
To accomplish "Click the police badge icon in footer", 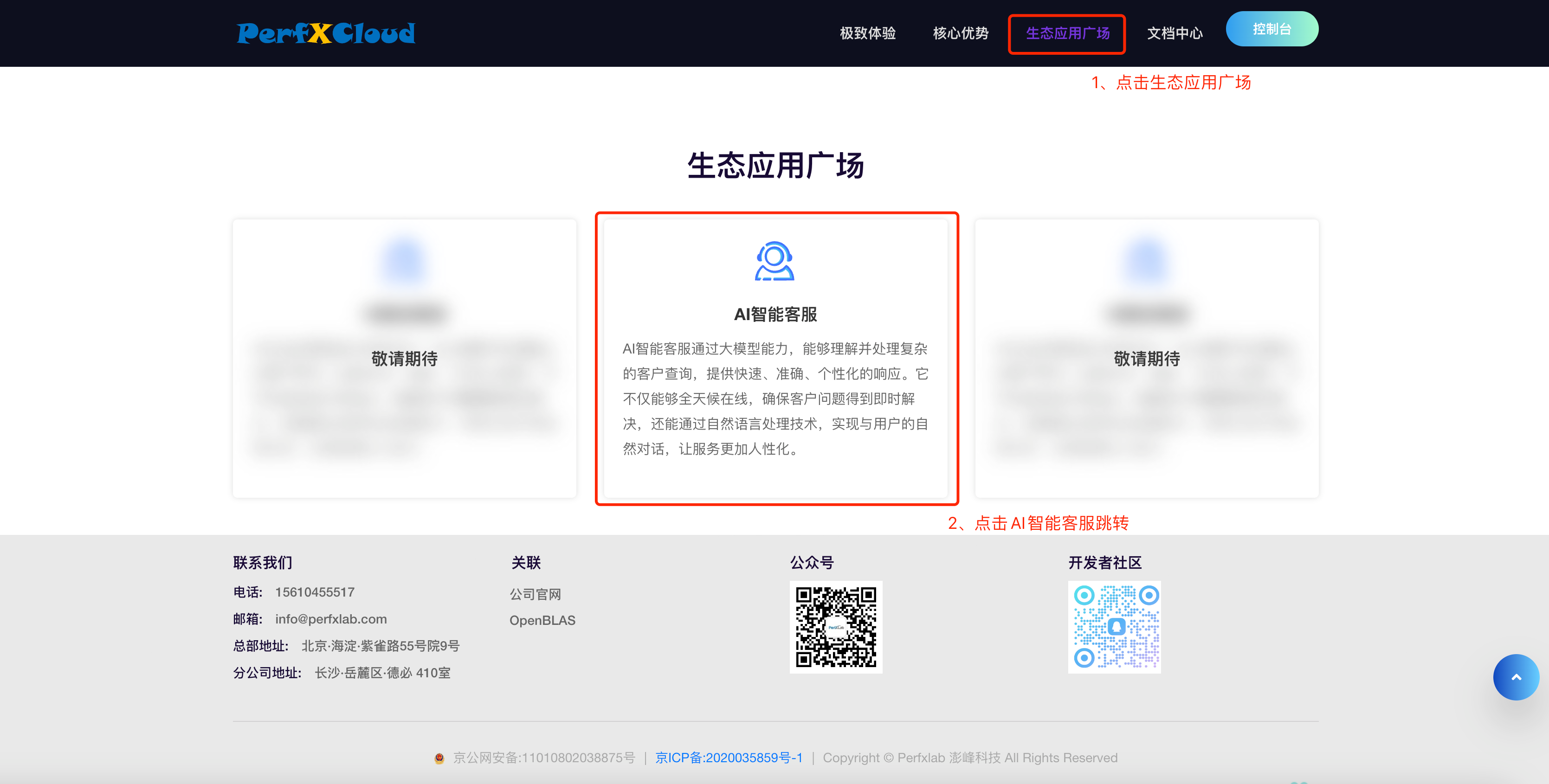I will pos(439,758).
